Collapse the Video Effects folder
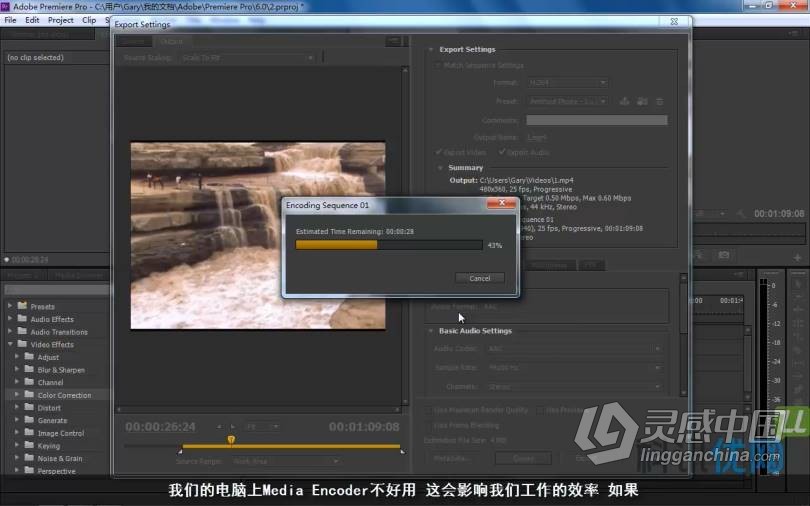 click(9, 344)
